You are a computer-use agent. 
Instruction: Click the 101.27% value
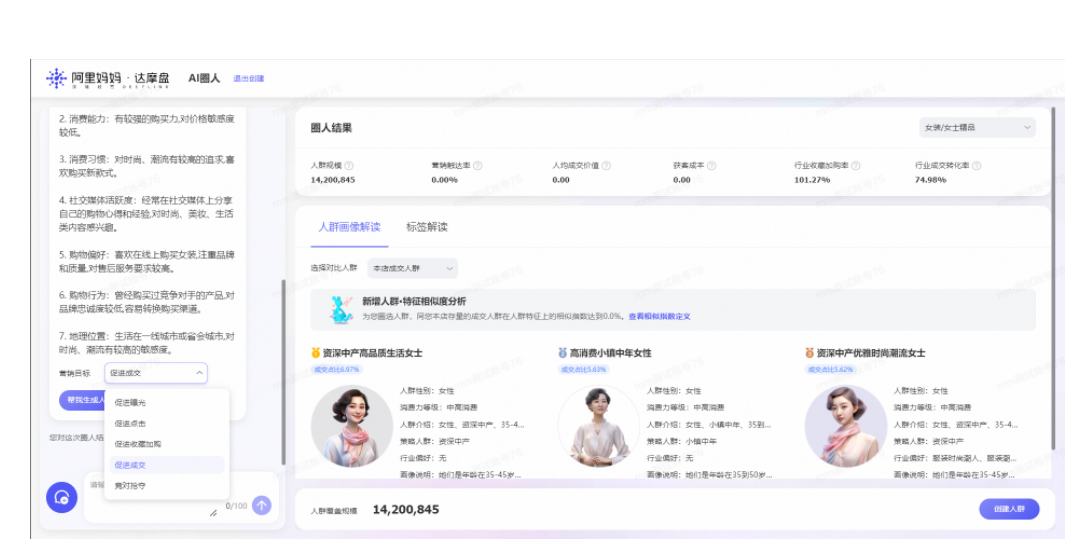[x=812, y=180]
